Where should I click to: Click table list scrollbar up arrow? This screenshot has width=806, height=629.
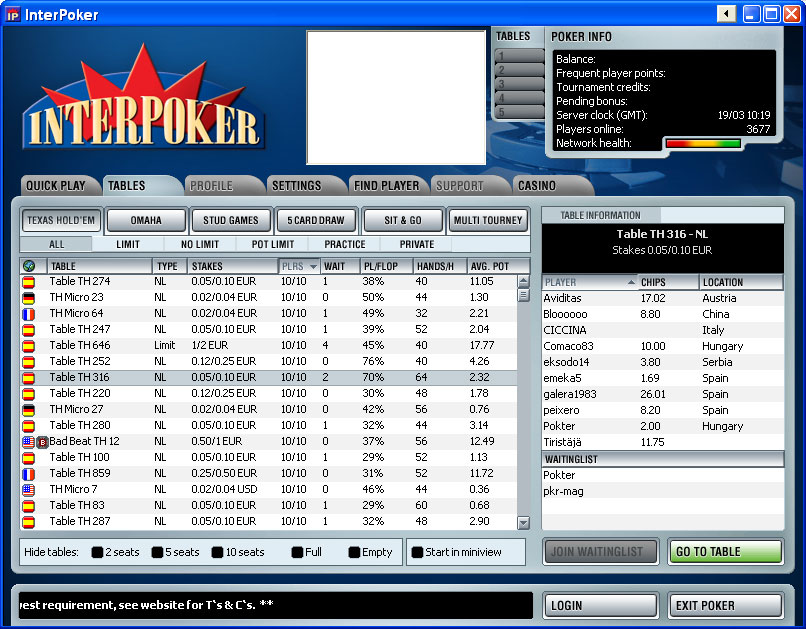coord(523,282)
